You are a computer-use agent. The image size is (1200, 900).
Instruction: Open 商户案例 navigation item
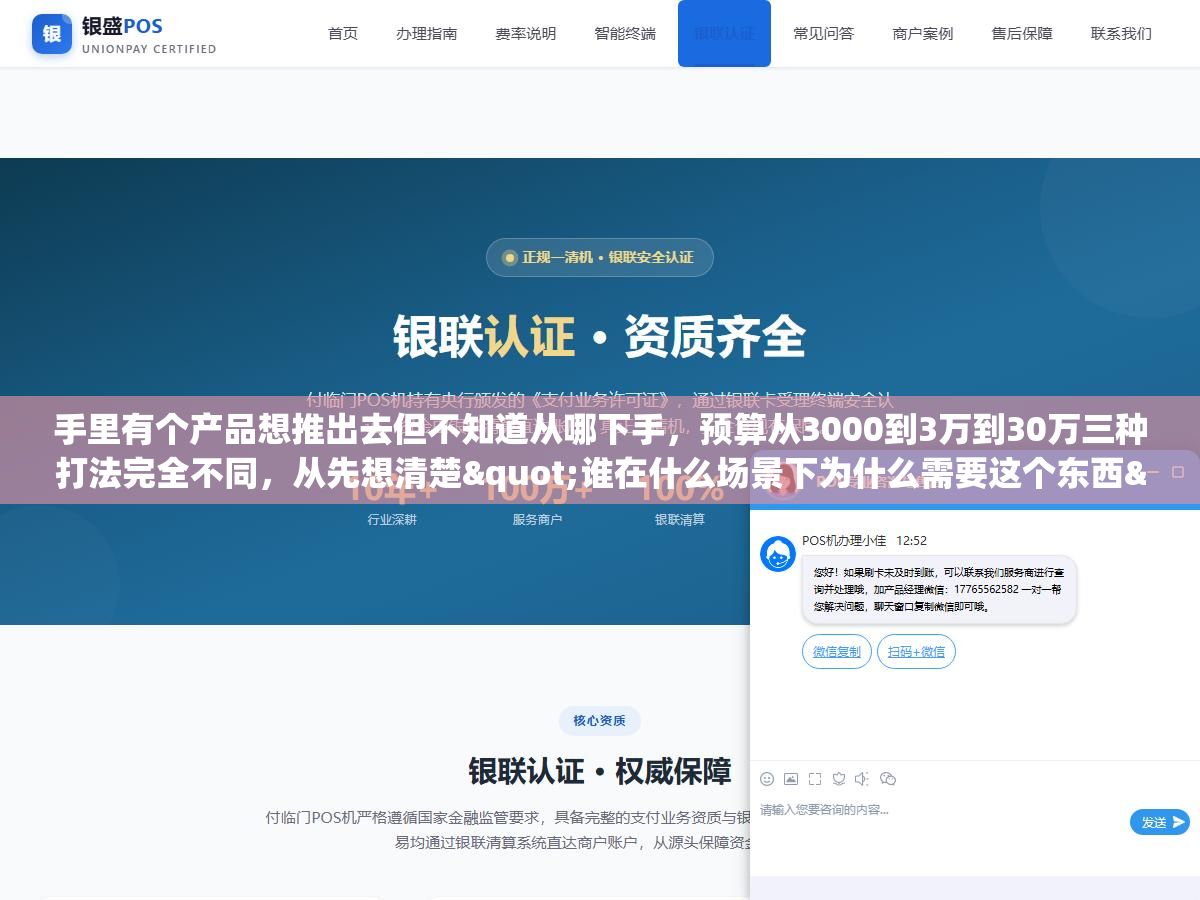click(923, 33)
